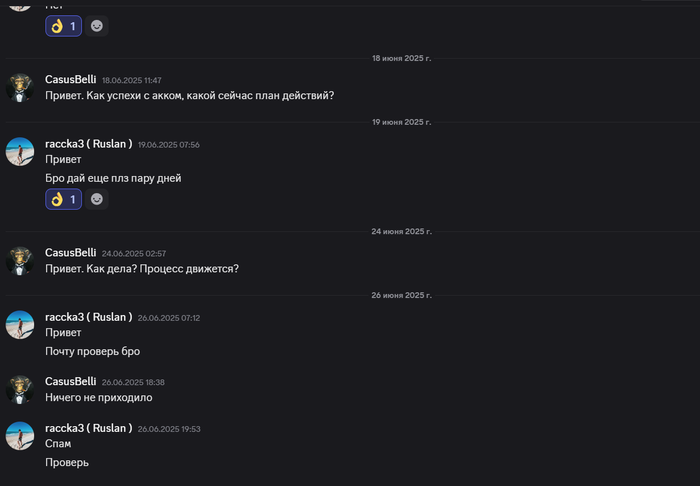Click raccka3's avatar on the 26.06.2025 07:12 message
This screenshot has height=486, width=700.
pos(20,325)
